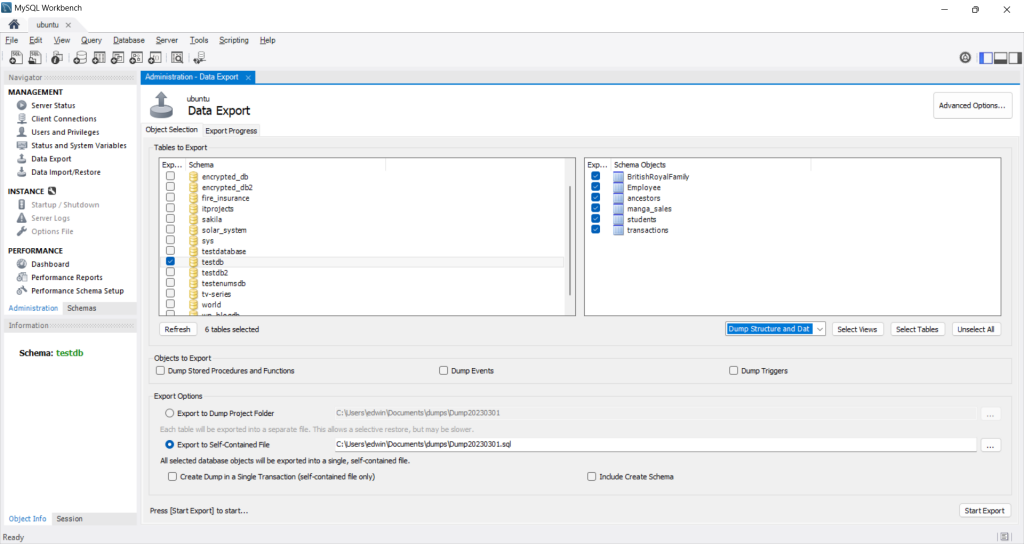Open the Scripting menu
The image size is (1024, 544).
coord(234,40)
